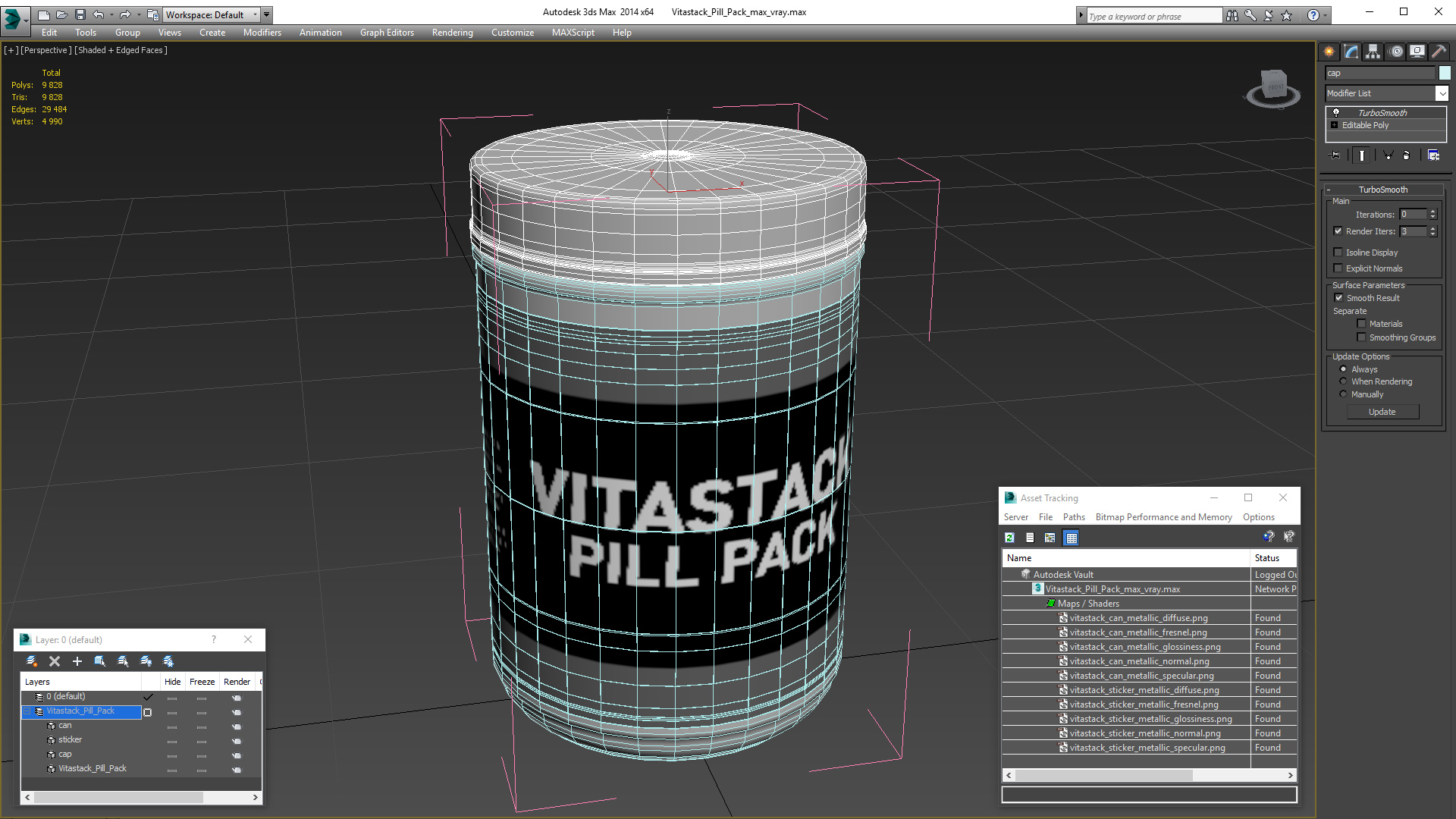This screenshot has height=819, width=1456.
Task: Toggle the Render Iters checkbox
Action: [1338, 231]
